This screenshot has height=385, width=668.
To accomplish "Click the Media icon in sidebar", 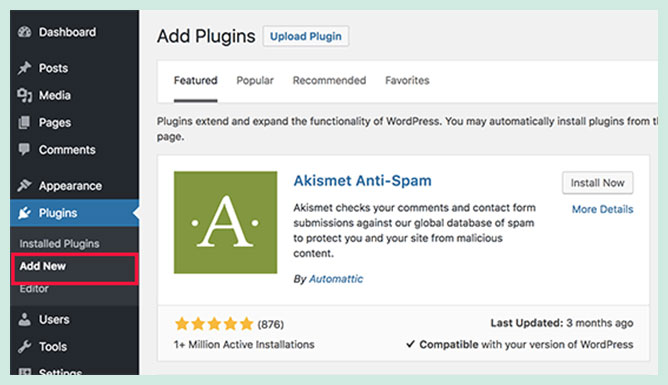I will (x=24, y=95).
